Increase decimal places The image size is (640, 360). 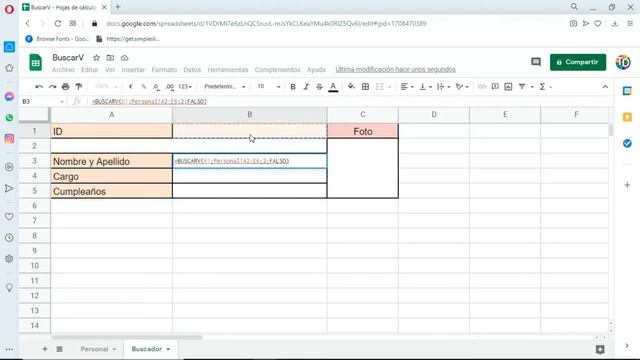click(x=170, y=87)
